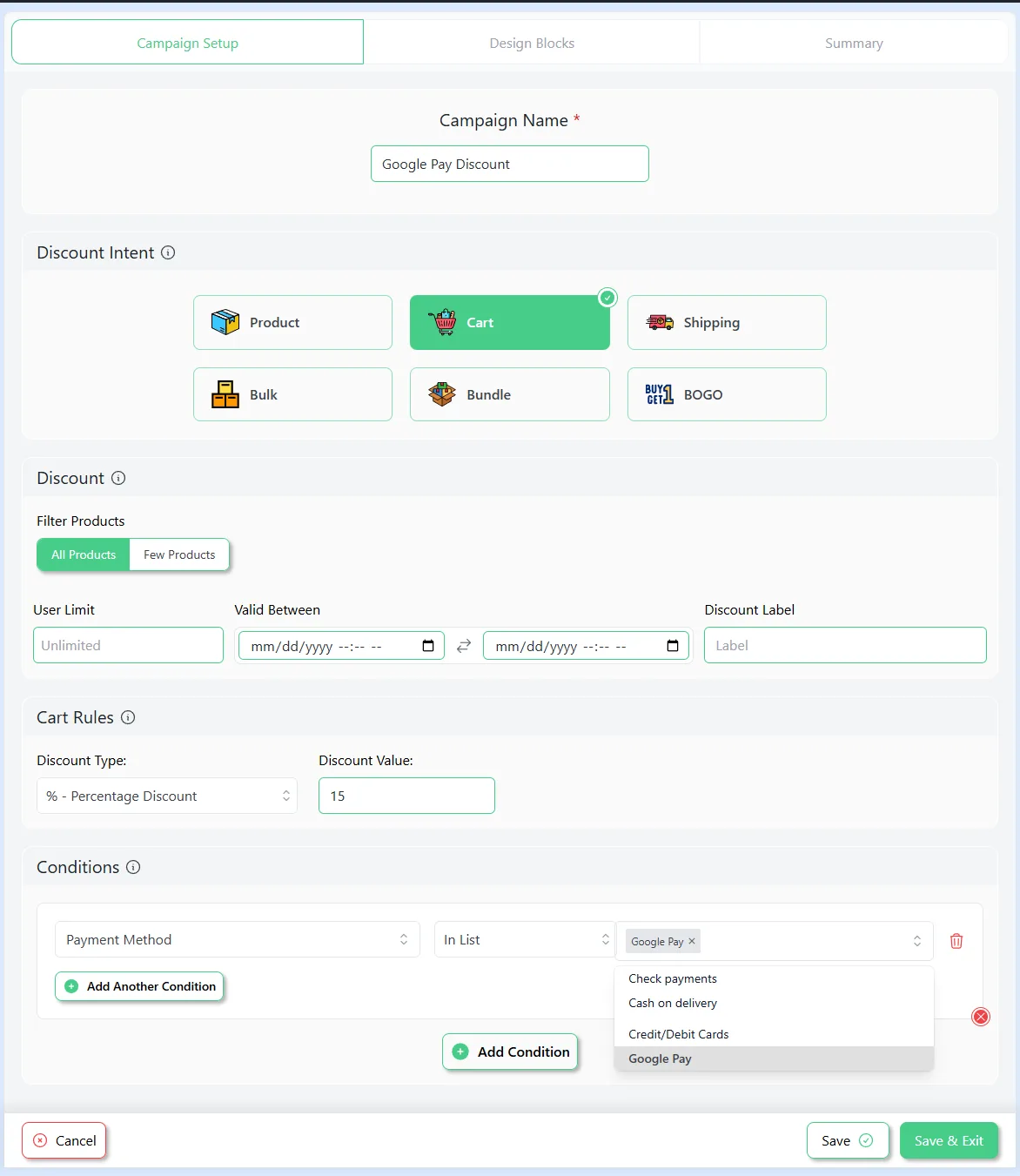Click the Cart Rules info icon
Image resolution: width=1020 pixels, height=1176 pixels.
[128, 717]
